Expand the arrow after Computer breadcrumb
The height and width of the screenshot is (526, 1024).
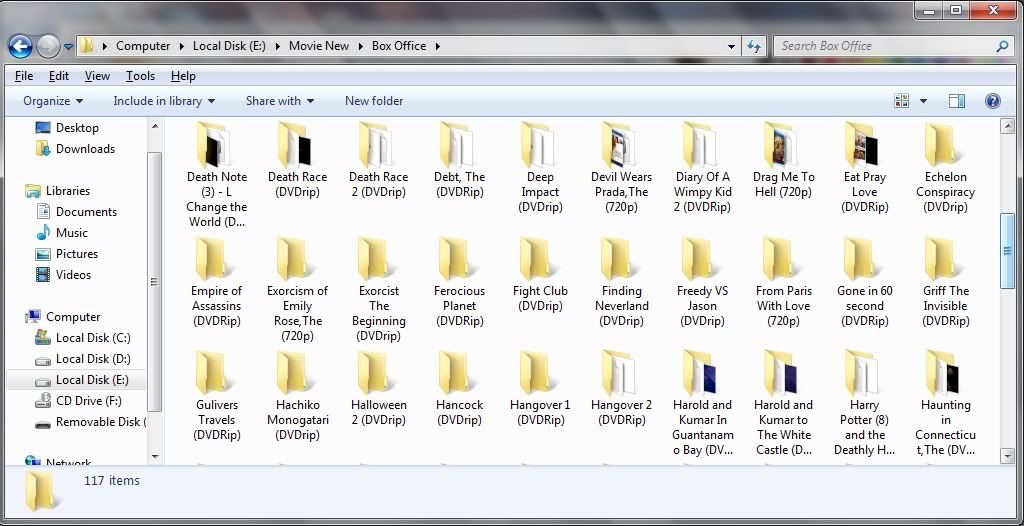click(x=180, y=46)
